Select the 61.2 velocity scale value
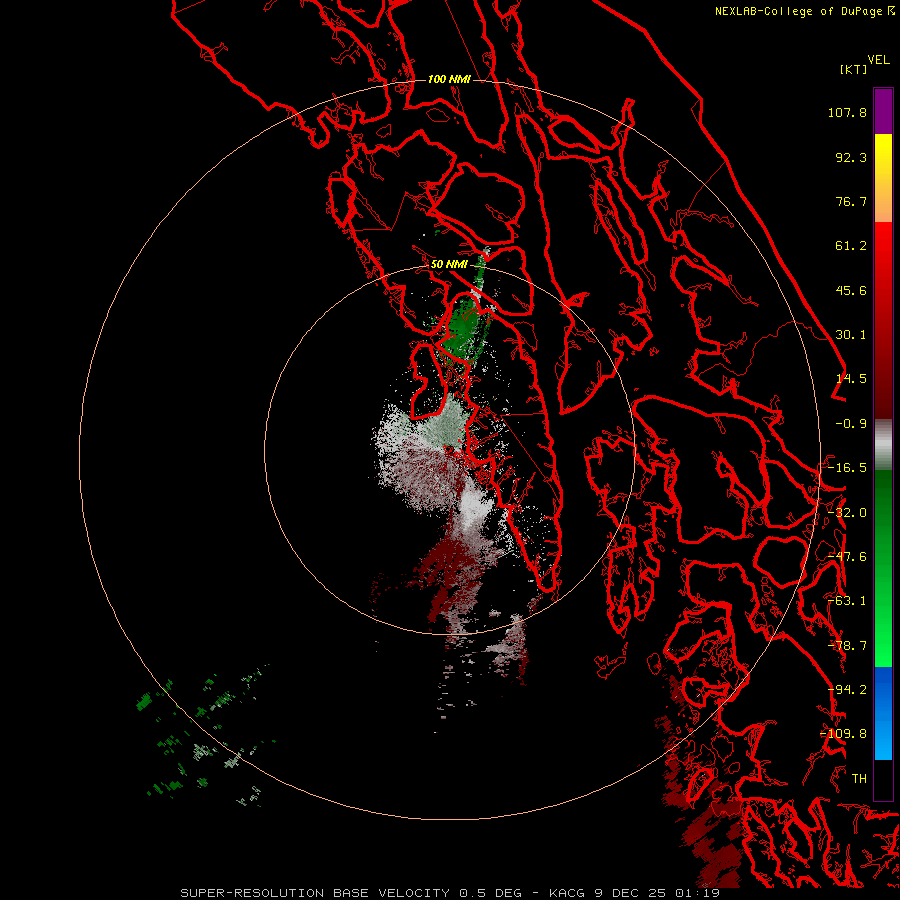Screen dimensions: 900x900 pos(851,246)
